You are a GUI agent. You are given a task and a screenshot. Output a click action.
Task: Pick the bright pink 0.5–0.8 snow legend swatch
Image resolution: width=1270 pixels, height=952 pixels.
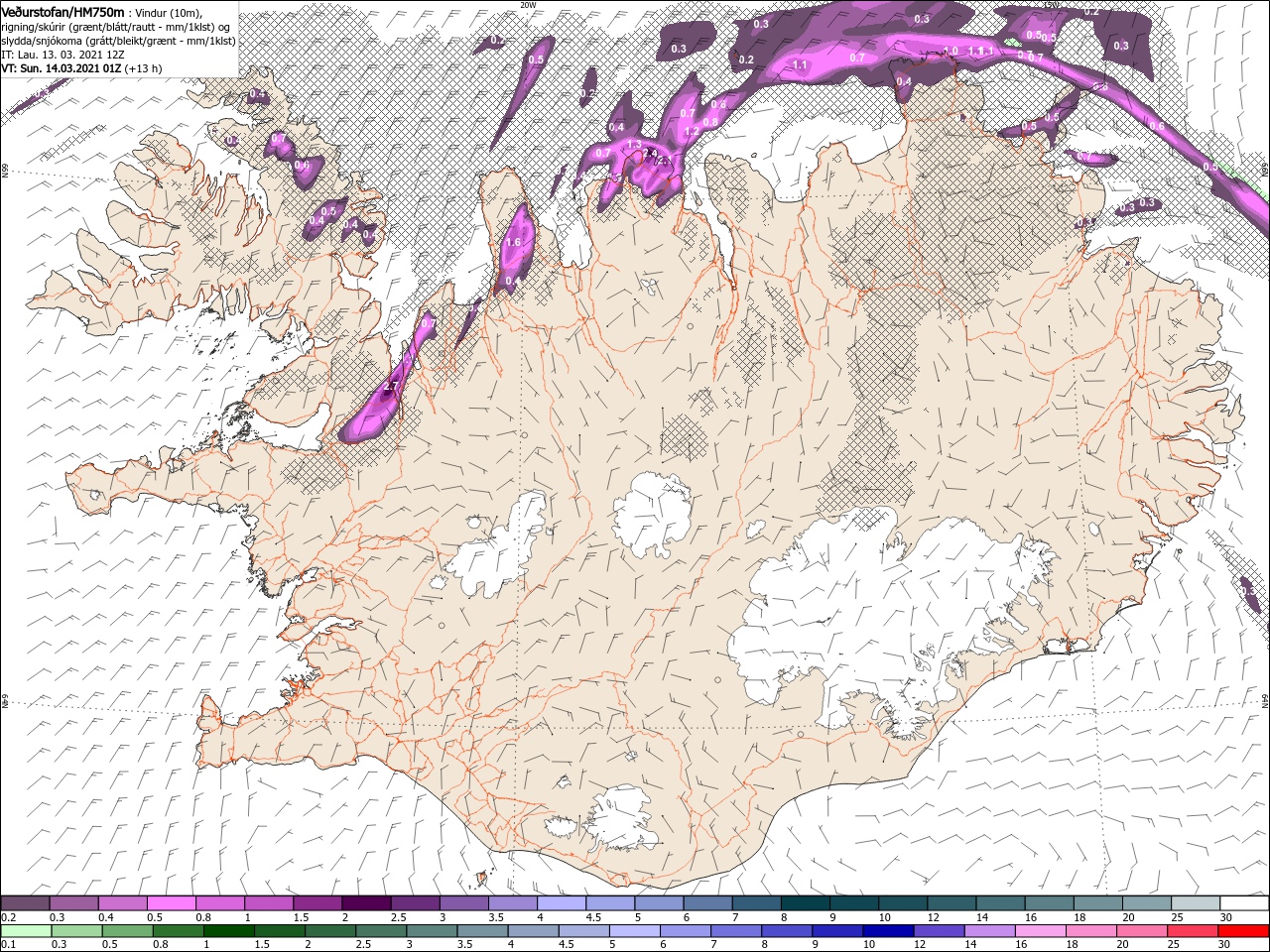coord(172,903)
